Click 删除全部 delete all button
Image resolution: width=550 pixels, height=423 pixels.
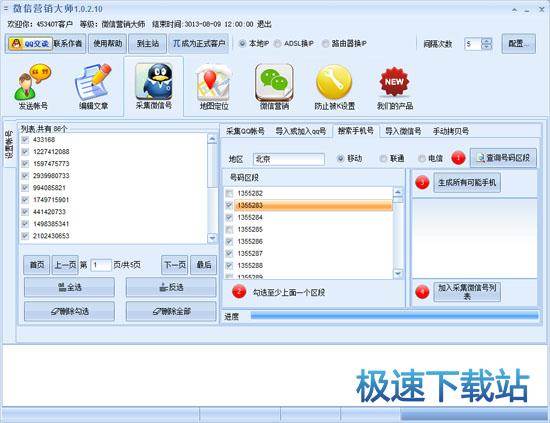click(171, 311)
